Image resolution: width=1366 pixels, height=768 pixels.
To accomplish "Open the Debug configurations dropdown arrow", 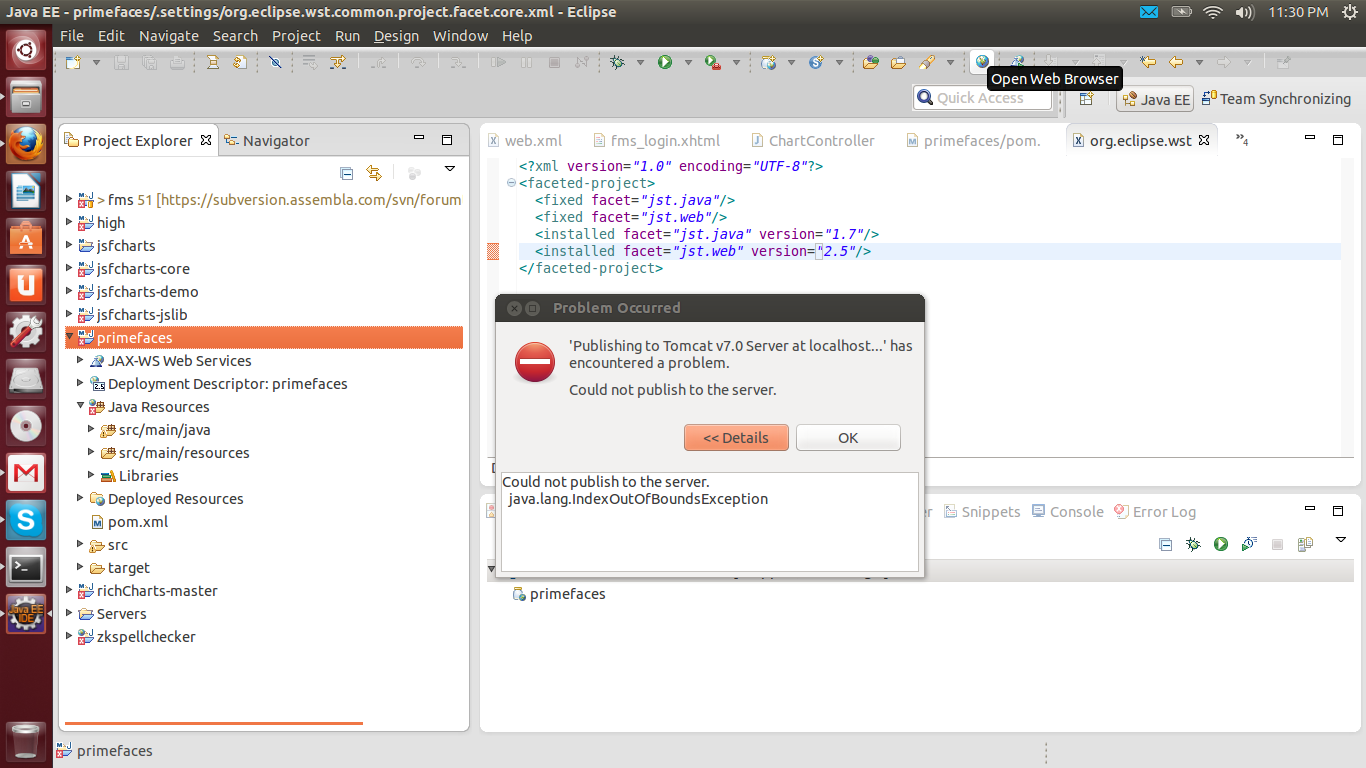I will click(640, 62).
